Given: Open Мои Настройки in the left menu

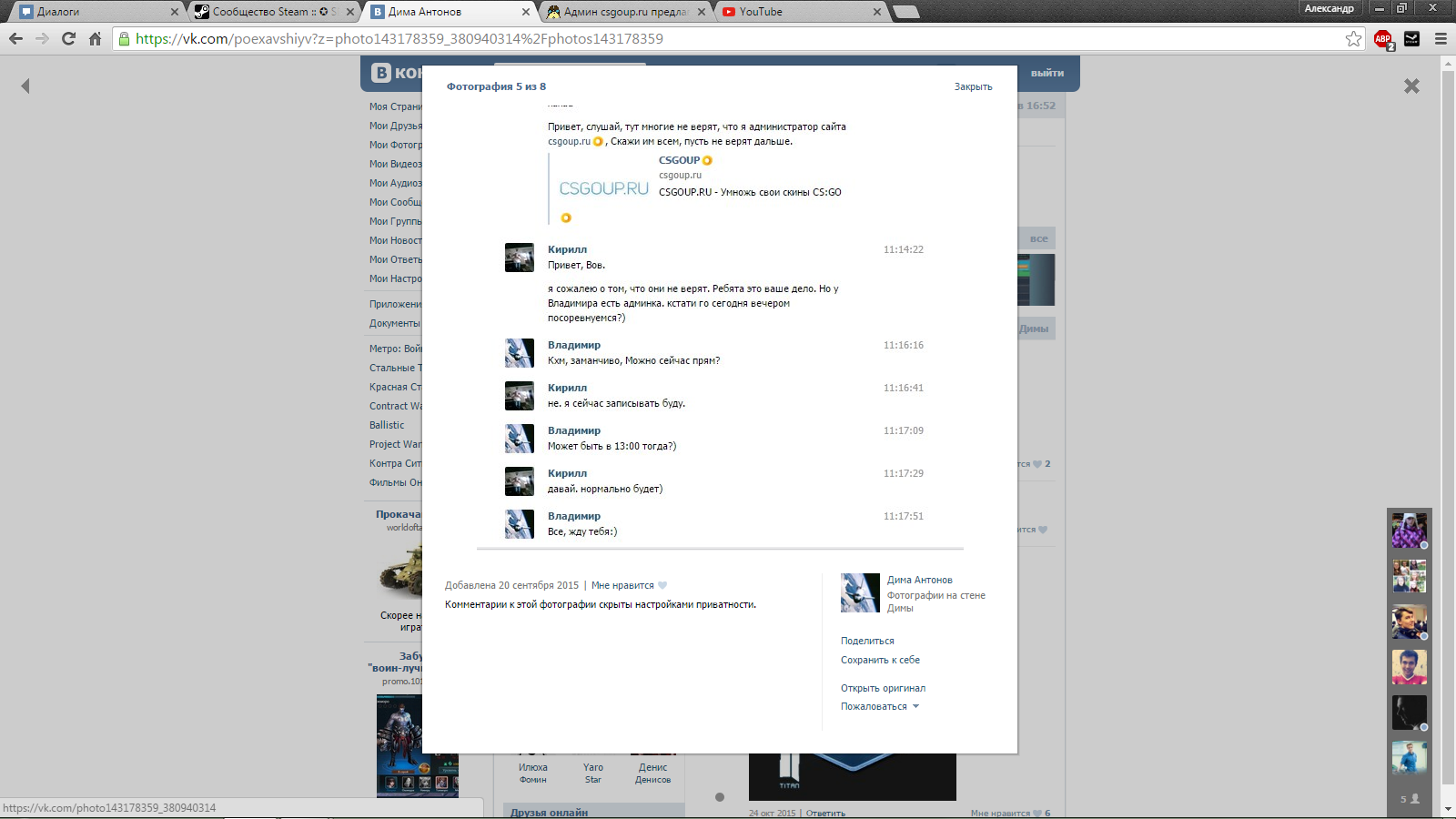Looking at the screenshot, I should pos(395,278).
